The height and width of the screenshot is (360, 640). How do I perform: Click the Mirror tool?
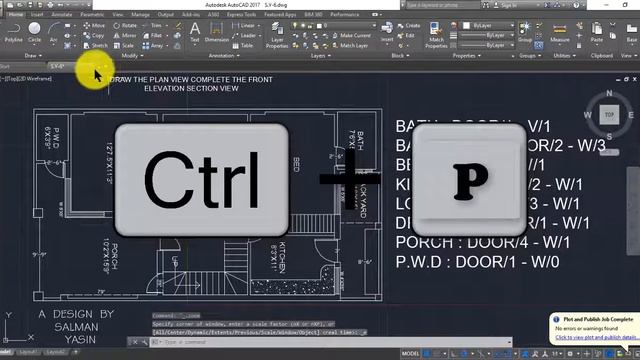[x=125, y=36]
